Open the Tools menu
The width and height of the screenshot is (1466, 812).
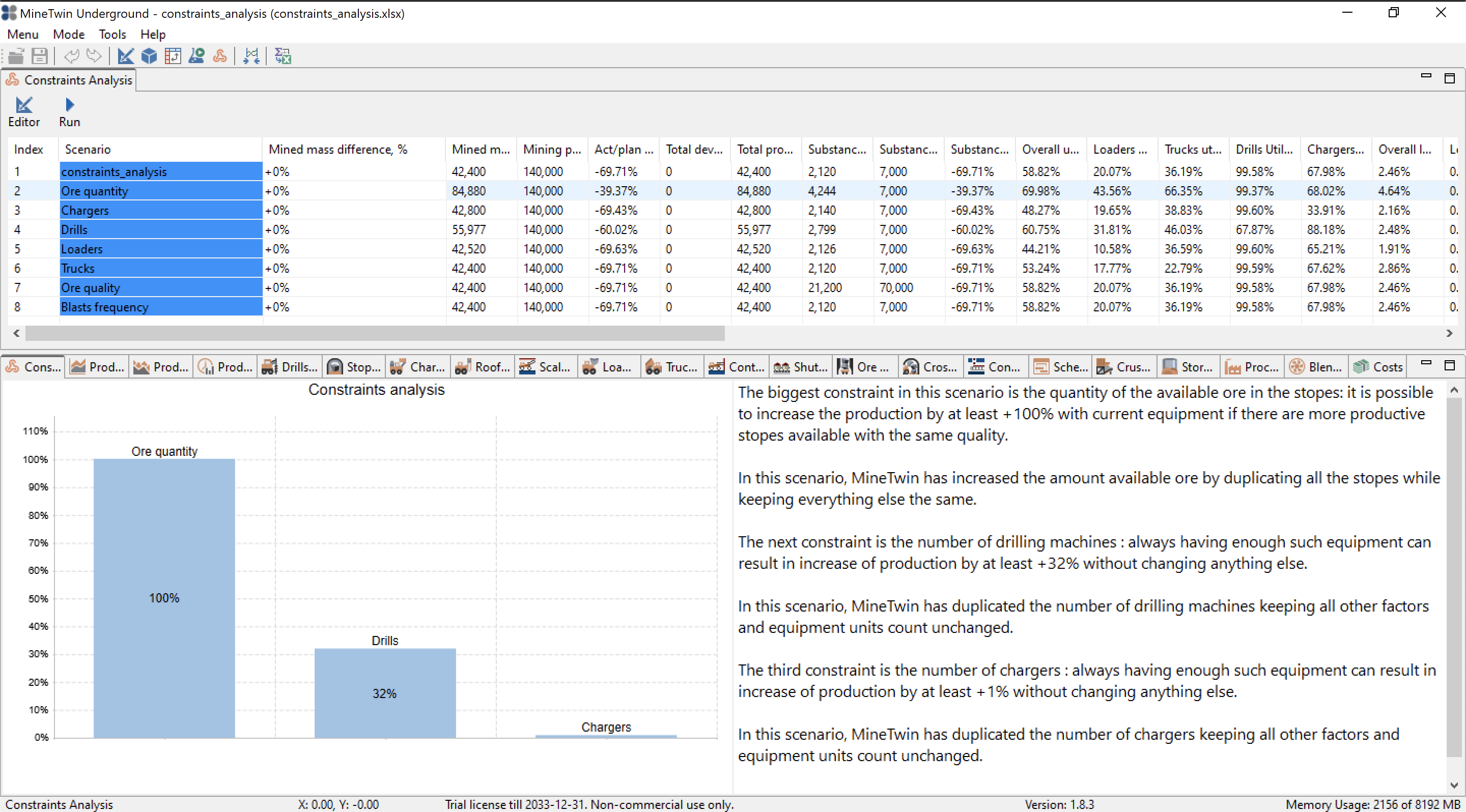112,34
